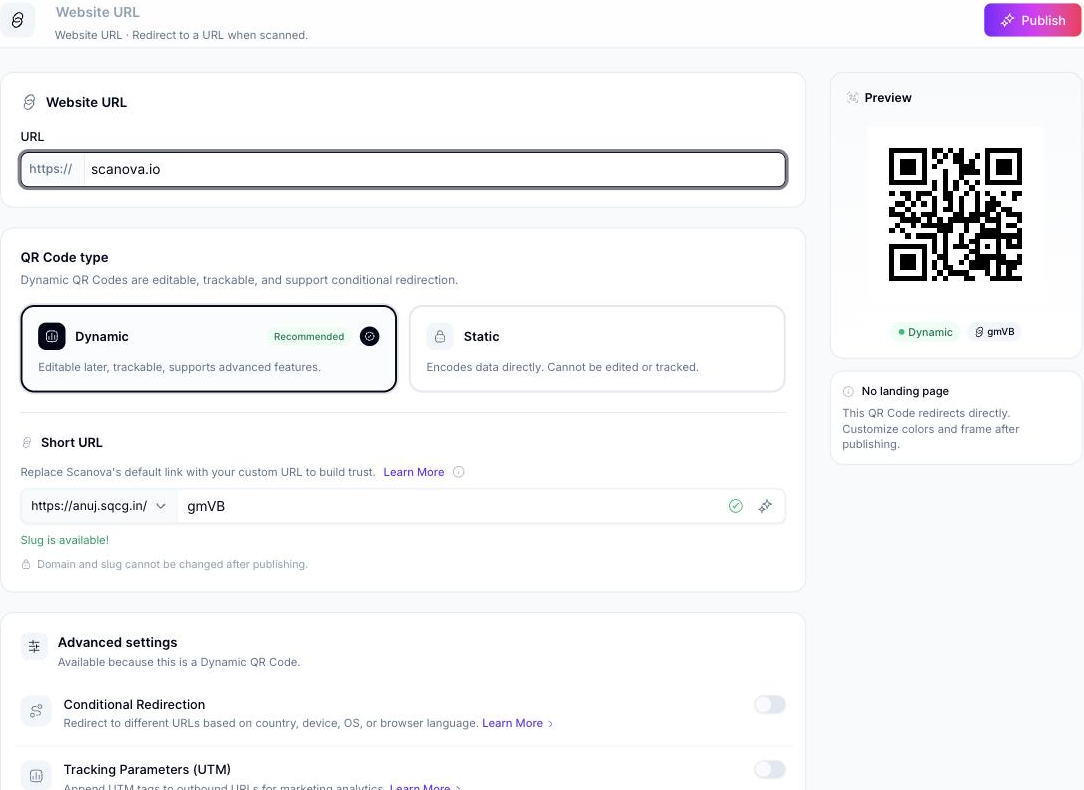Generate a new slug with sparkle icon
The width and height of the screenshot is (1084, 790).
(765, 506)
